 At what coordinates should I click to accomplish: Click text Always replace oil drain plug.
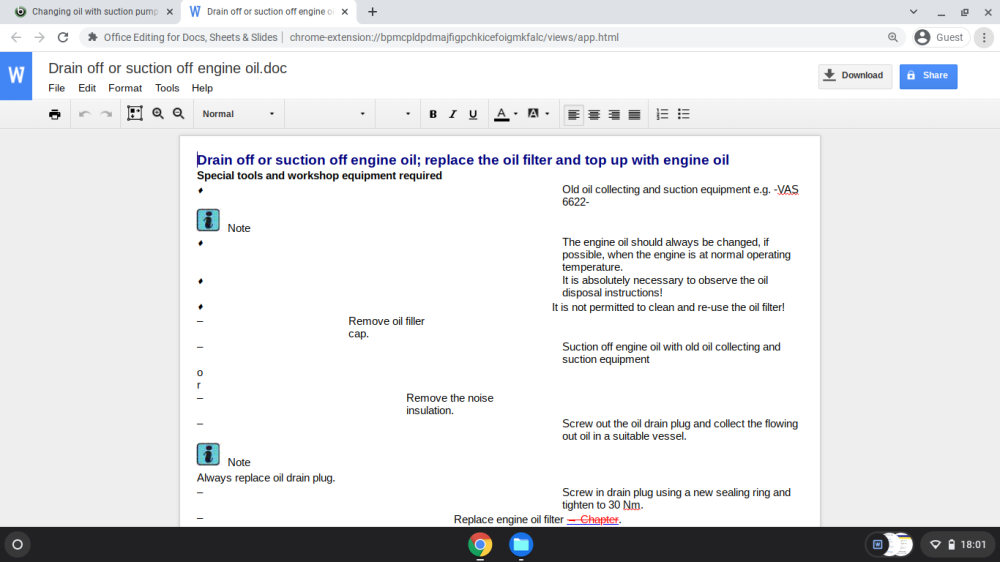[266, 478]
